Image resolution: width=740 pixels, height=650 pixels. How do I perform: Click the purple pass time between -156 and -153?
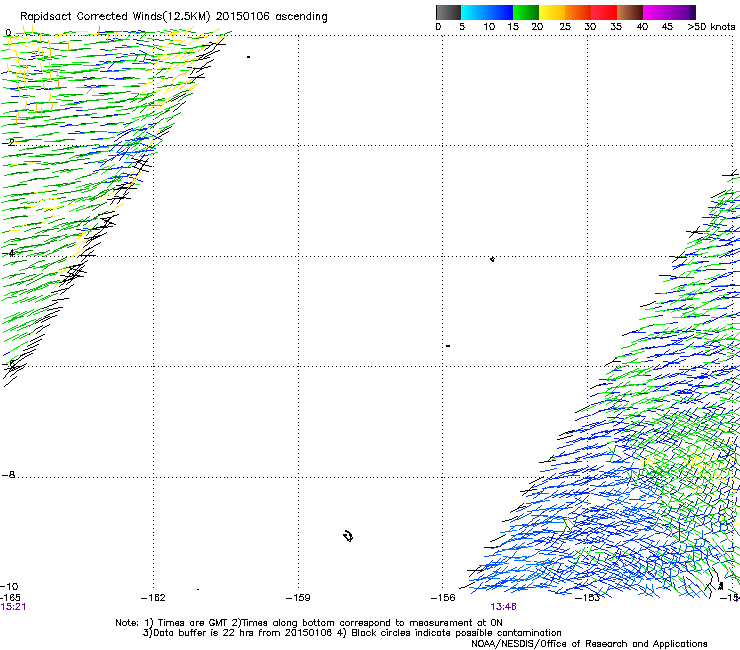pyautogui.click(x=503, y=607)
